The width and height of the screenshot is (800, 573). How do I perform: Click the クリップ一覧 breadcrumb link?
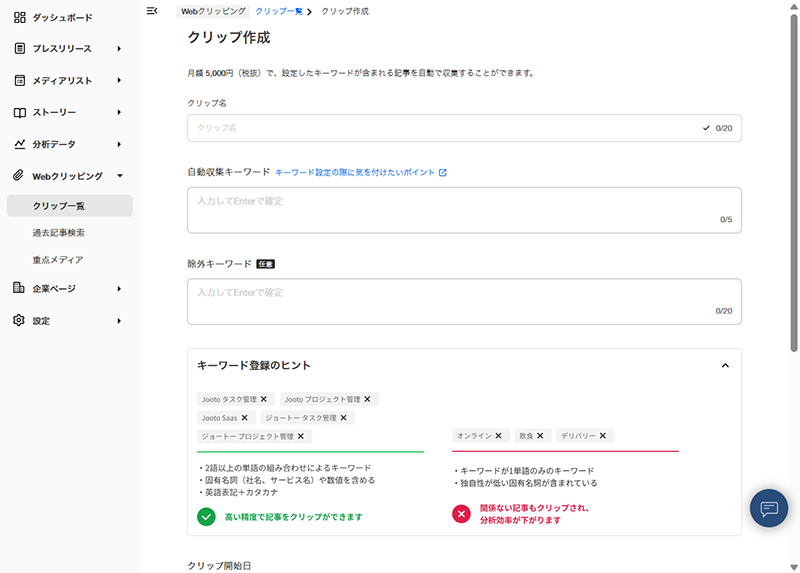279,11
